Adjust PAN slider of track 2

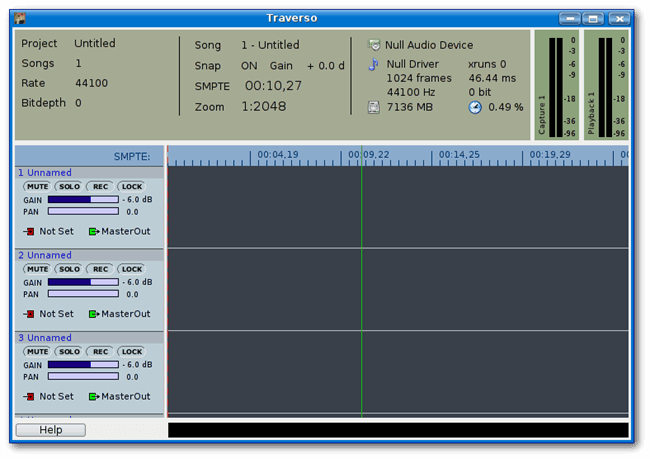point(83,294)
